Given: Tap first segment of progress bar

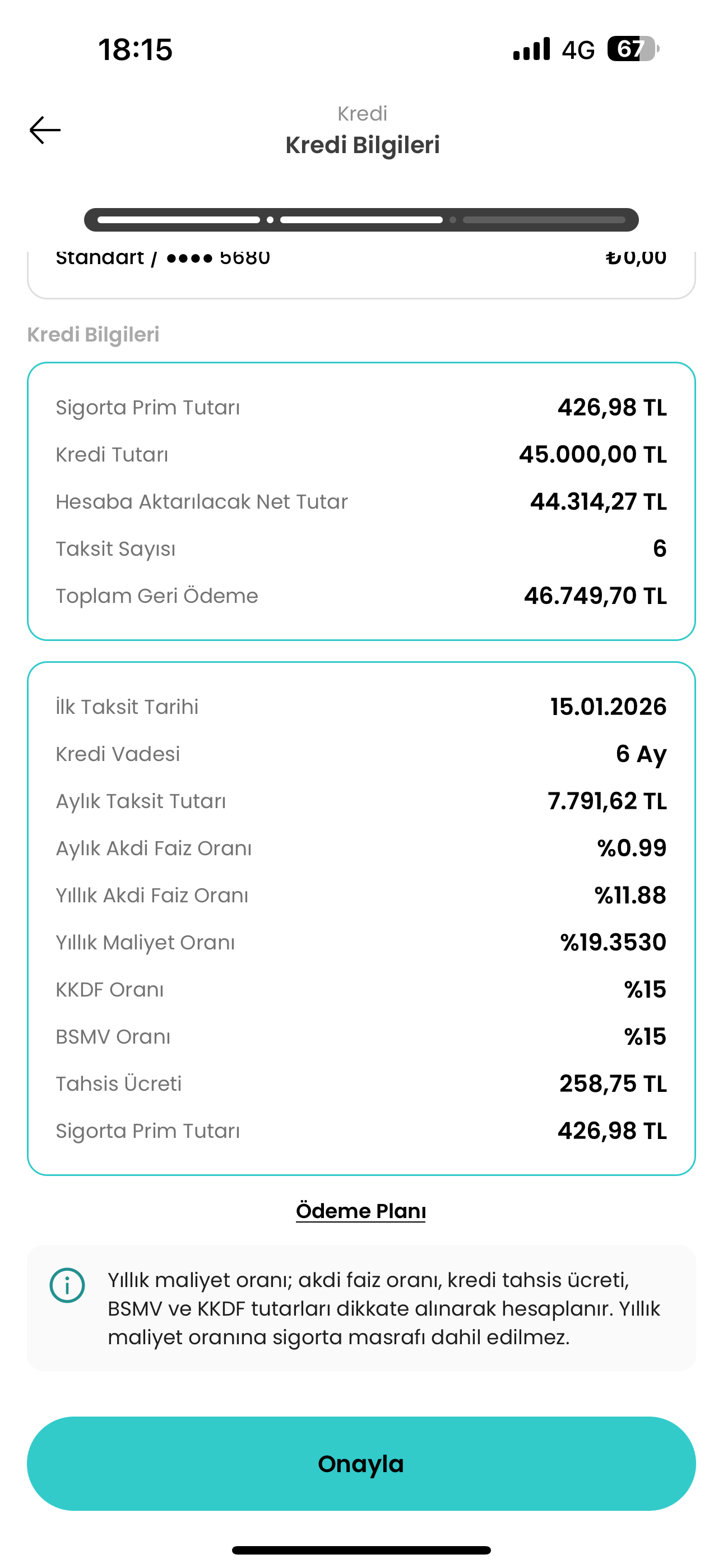Looking at the screenshot, I should click(x=178, y=220).
